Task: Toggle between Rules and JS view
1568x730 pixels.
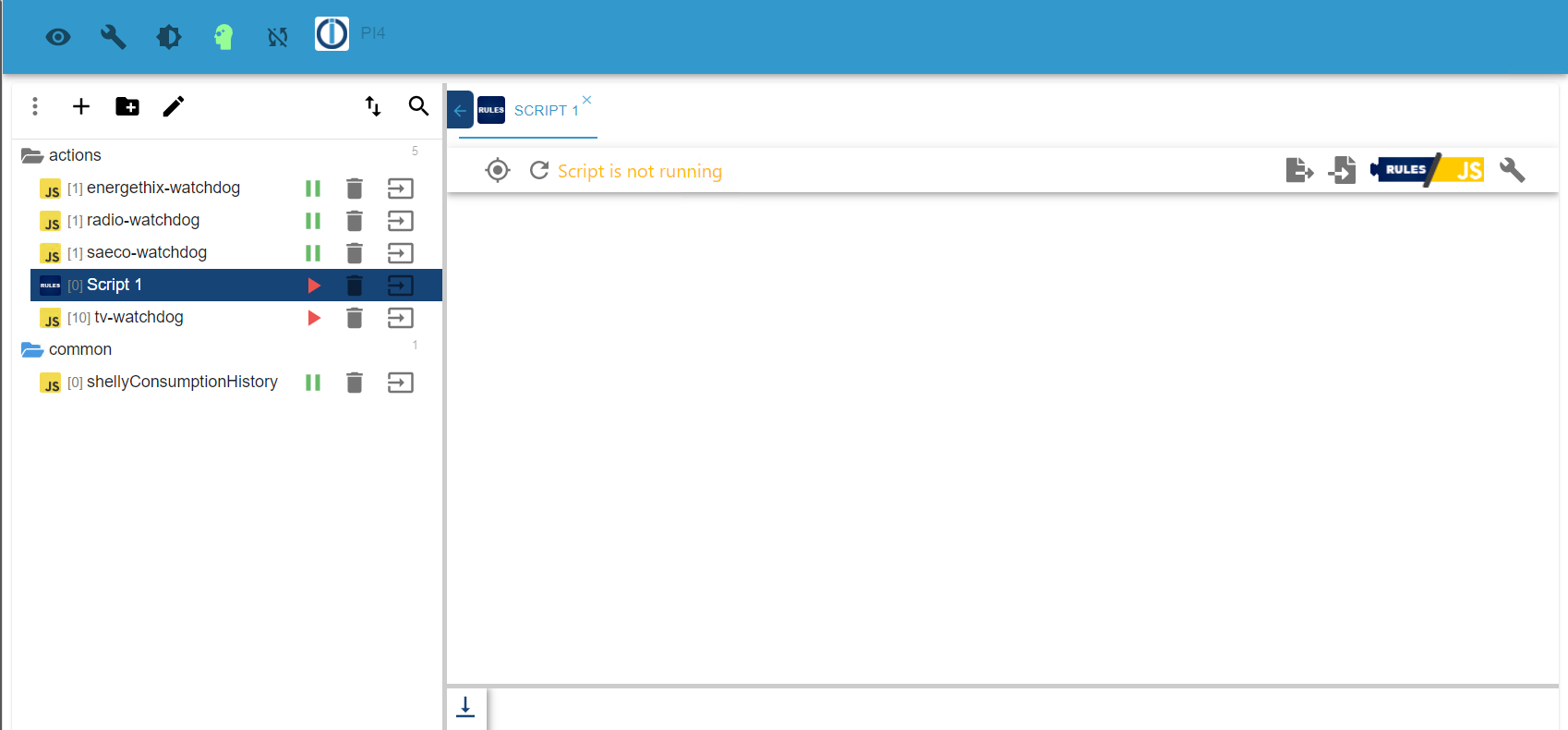Action: (x=1428, y=170)
